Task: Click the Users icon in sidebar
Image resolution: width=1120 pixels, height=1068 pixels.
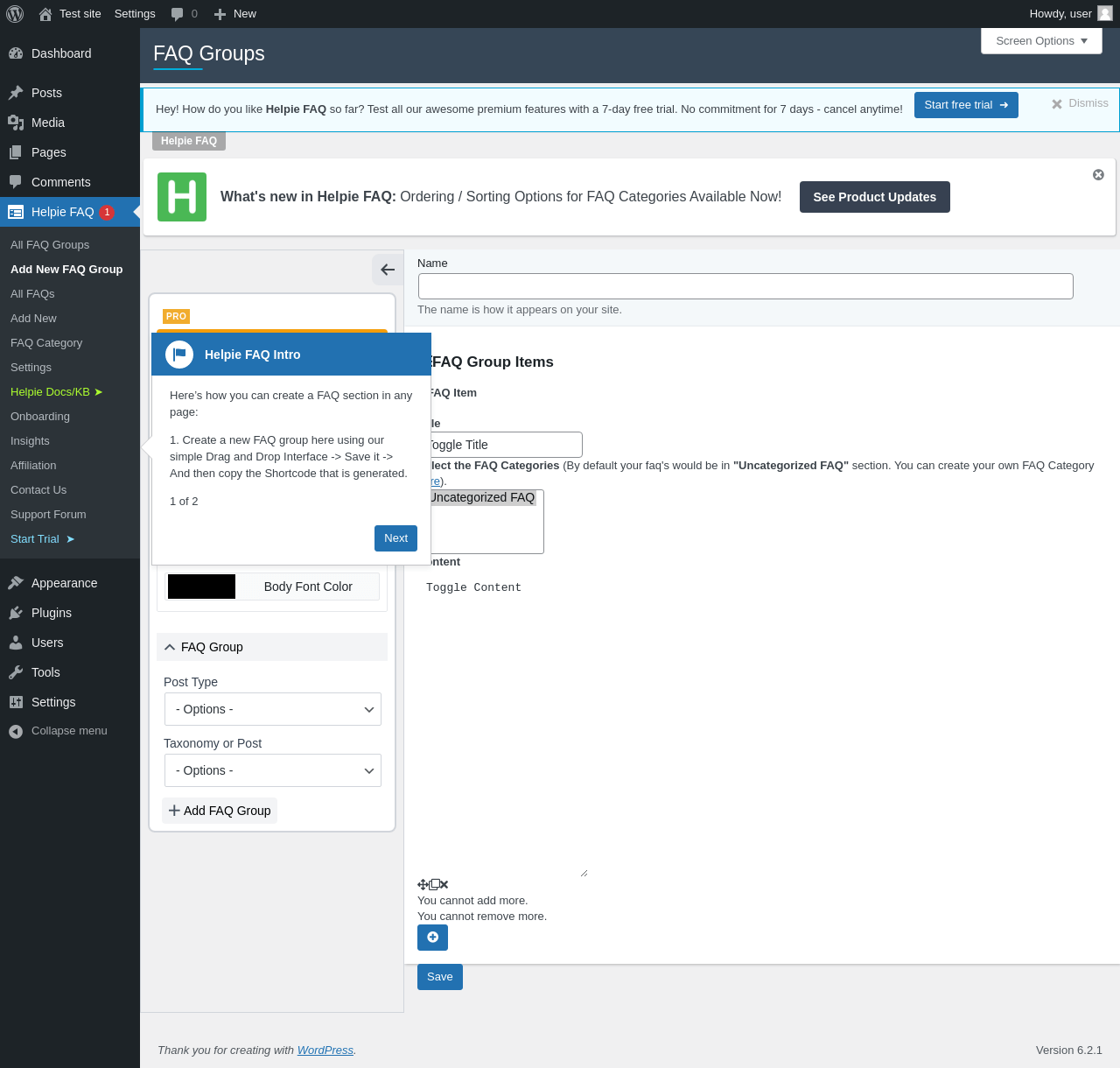Action: point(16,643)
